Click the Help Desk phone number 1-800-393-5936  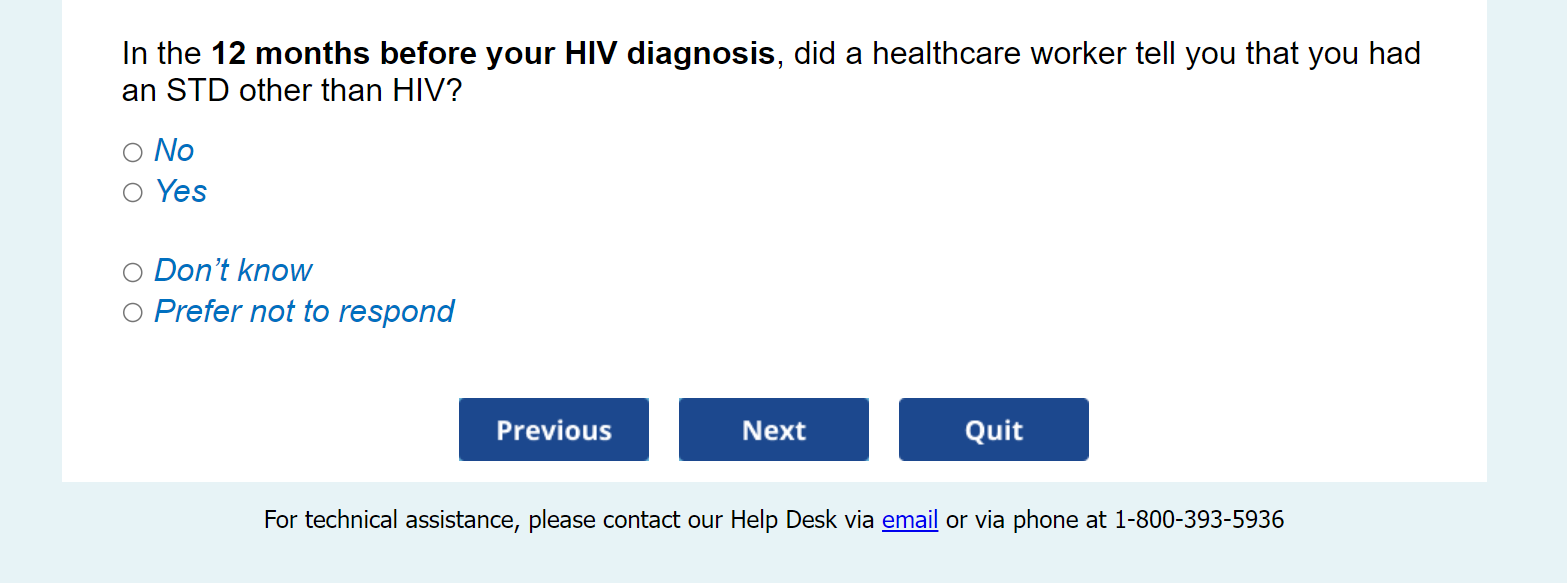point(1199,520)
